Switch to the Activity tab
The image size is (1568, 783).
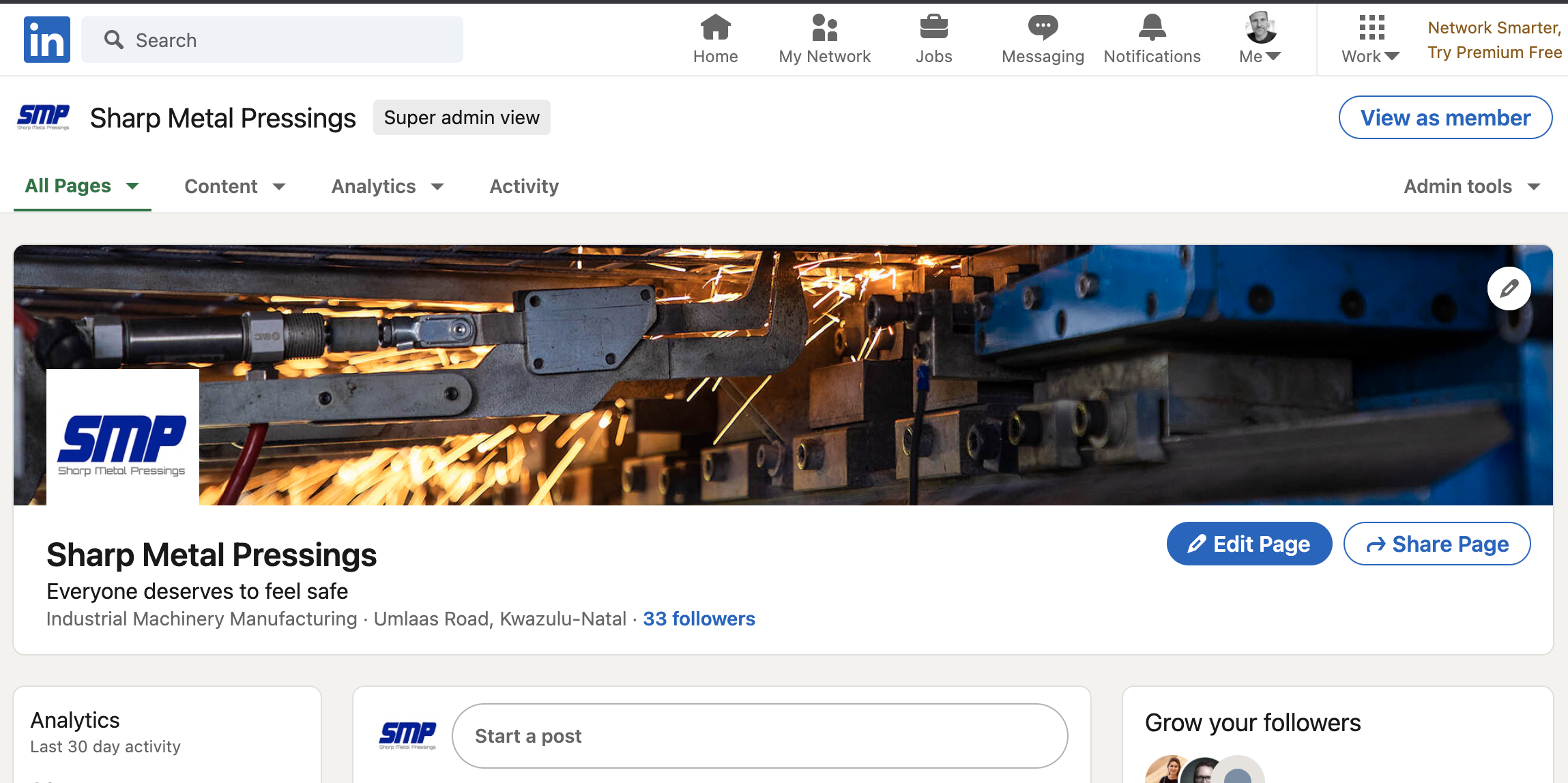pos(524,186)
